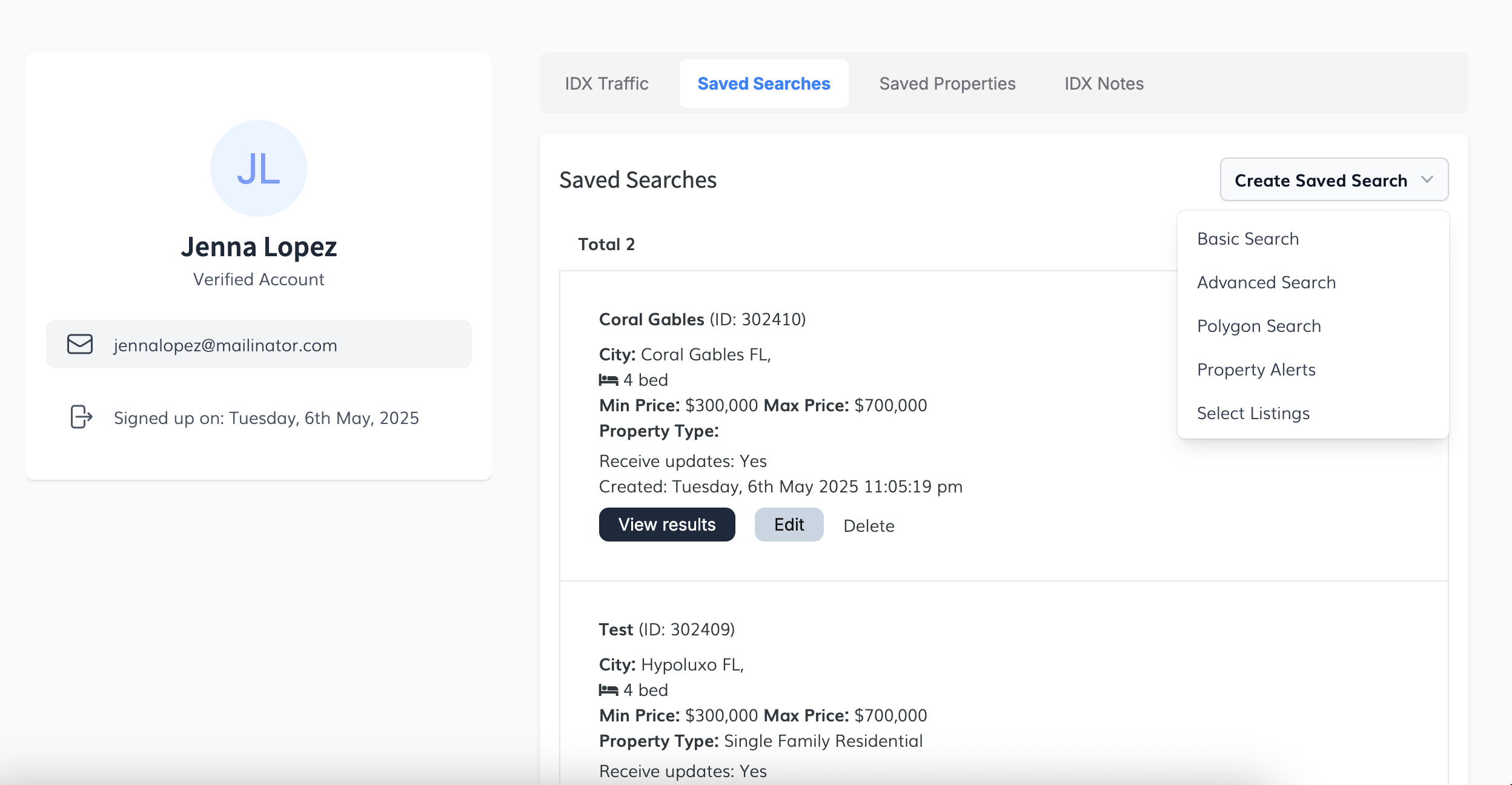Click the Test search bed icon

(x=608, y=691)
